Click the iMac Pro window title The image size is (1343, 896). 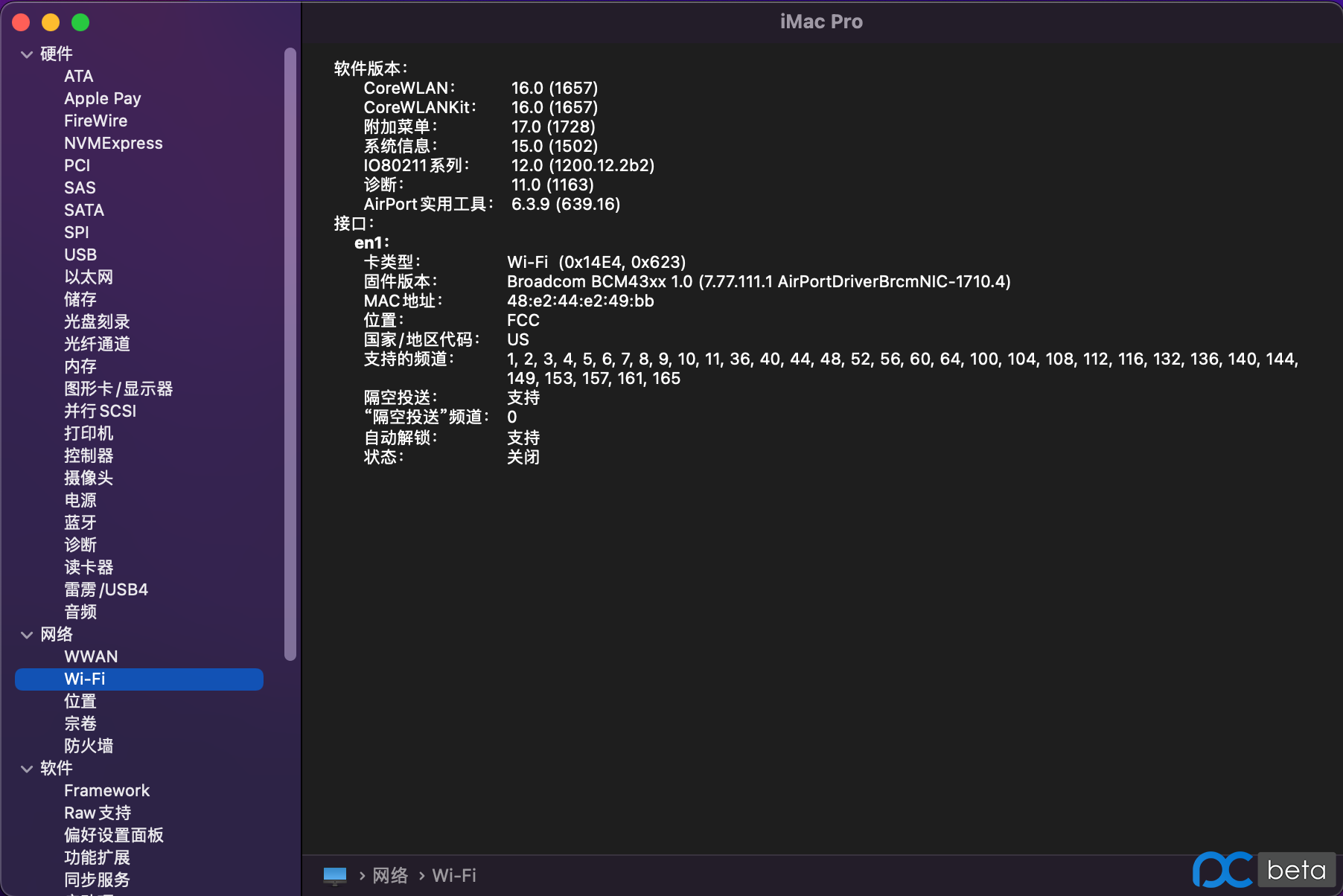(821, 22)
